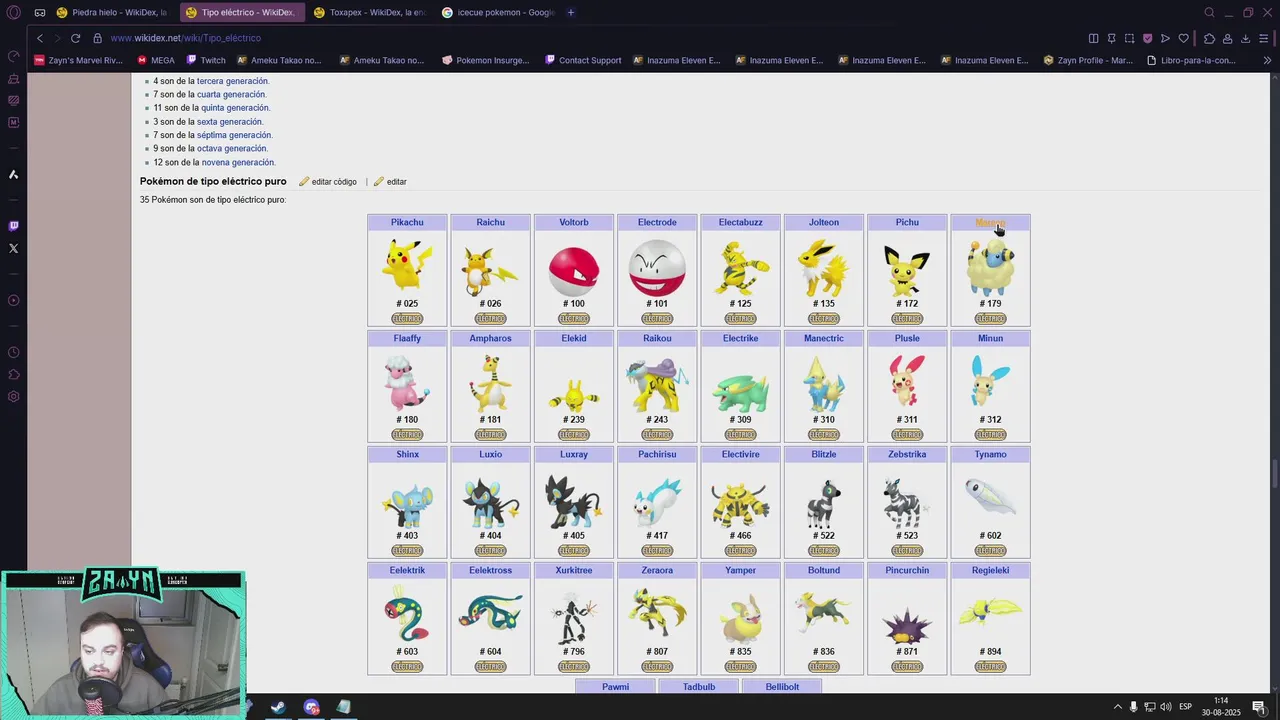1280x720 pixels.
Task: Click the taskbar volume speaker icon
Action: click(x=1166, y=707)
